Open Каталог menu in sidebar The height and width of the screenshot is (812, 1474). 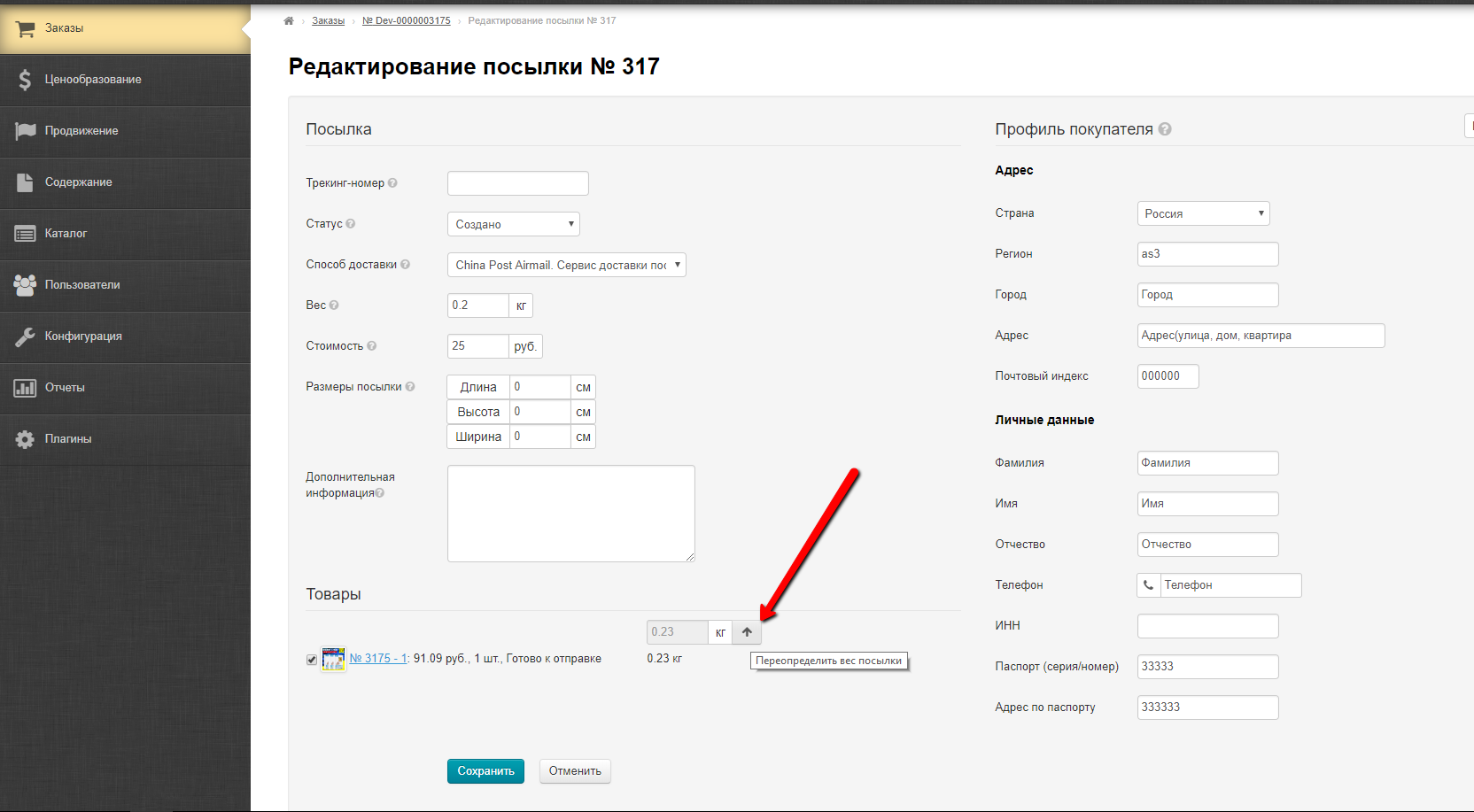(125, 234)
